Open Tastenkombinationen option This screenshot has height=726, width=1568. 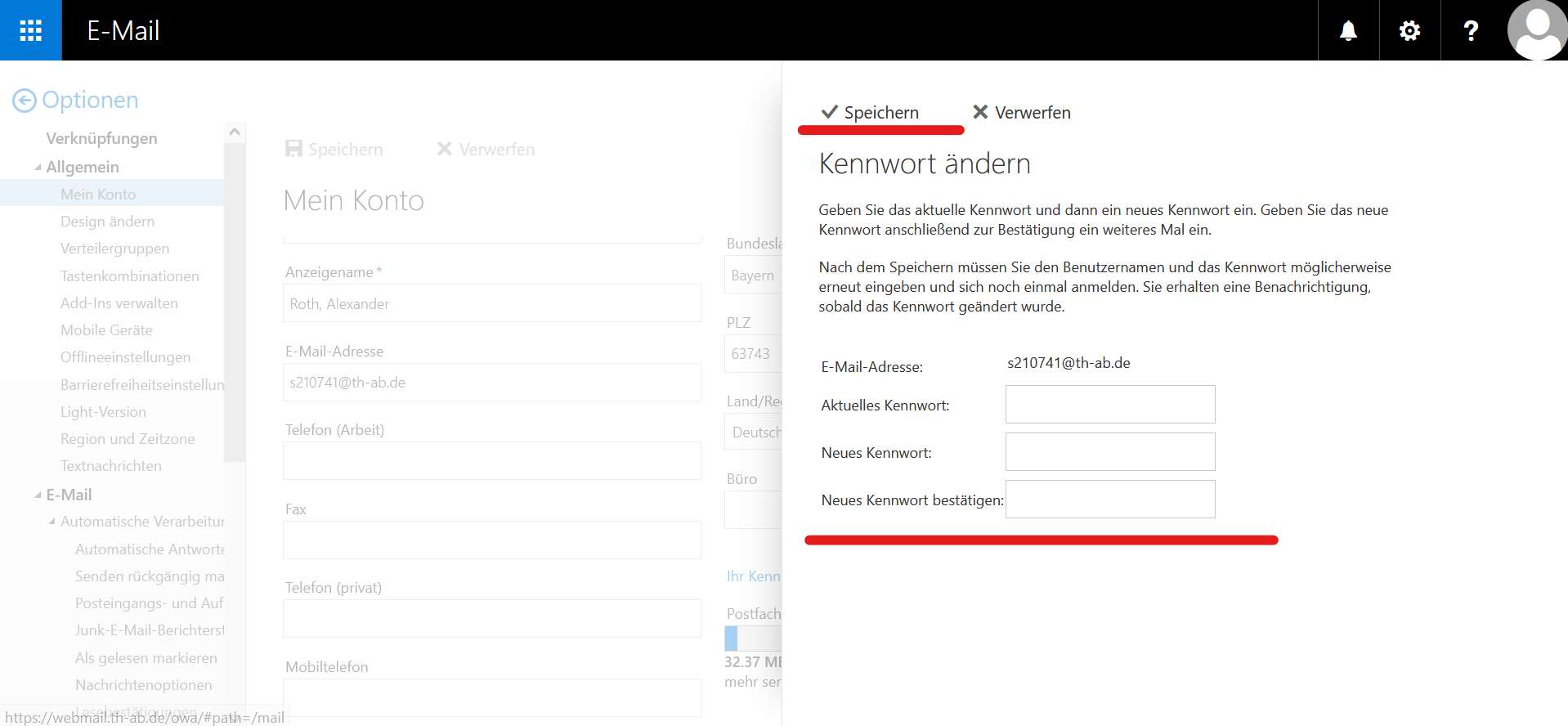[x=129, y=276]
